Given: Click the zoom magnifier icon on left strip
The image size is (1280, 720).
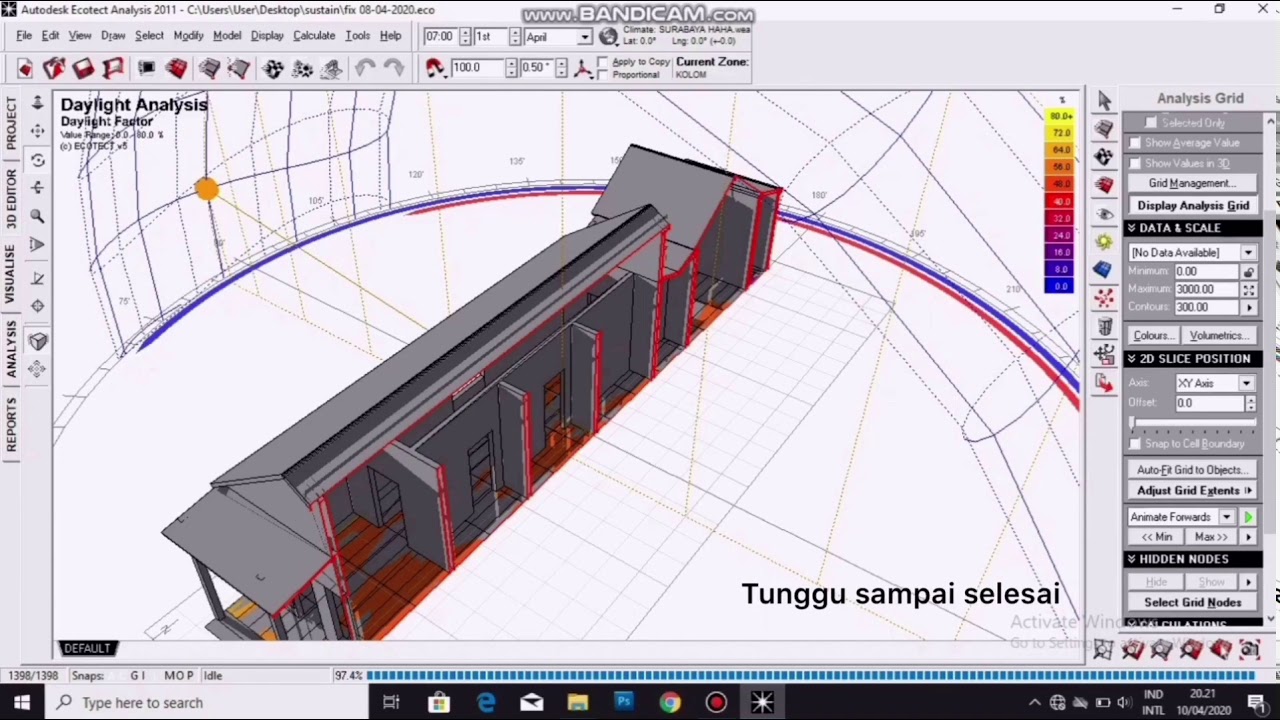Looking at the screenshot, I should (x=37, y=216).
